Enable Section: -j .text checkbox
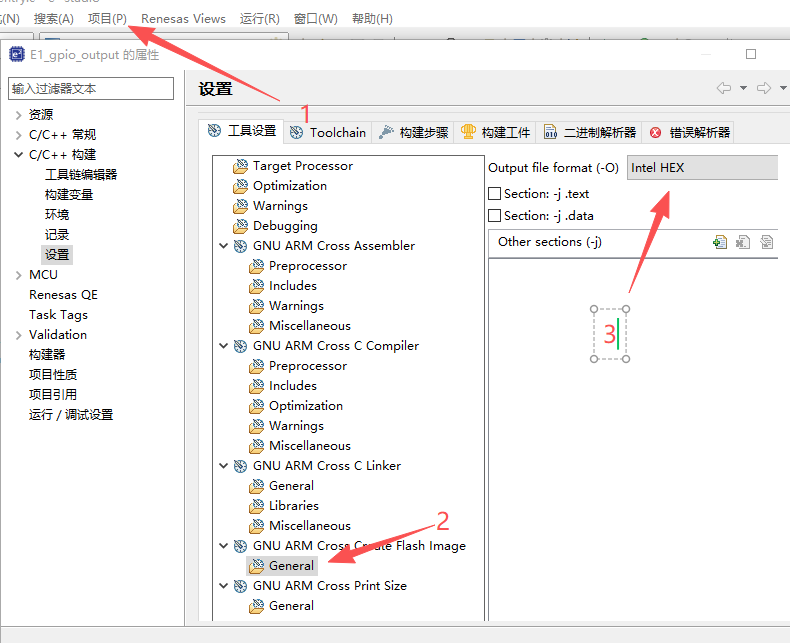The image size is (790, 643). coord(495,194)
